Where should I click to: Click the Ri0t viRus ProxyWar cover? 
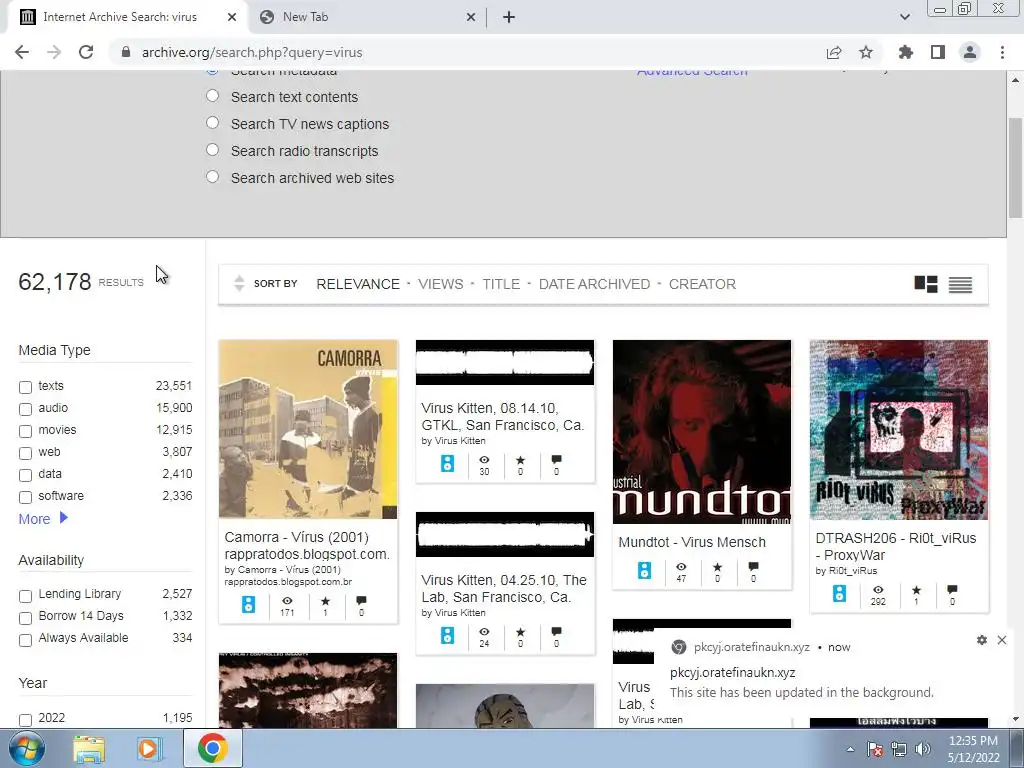tap(899, 430)
